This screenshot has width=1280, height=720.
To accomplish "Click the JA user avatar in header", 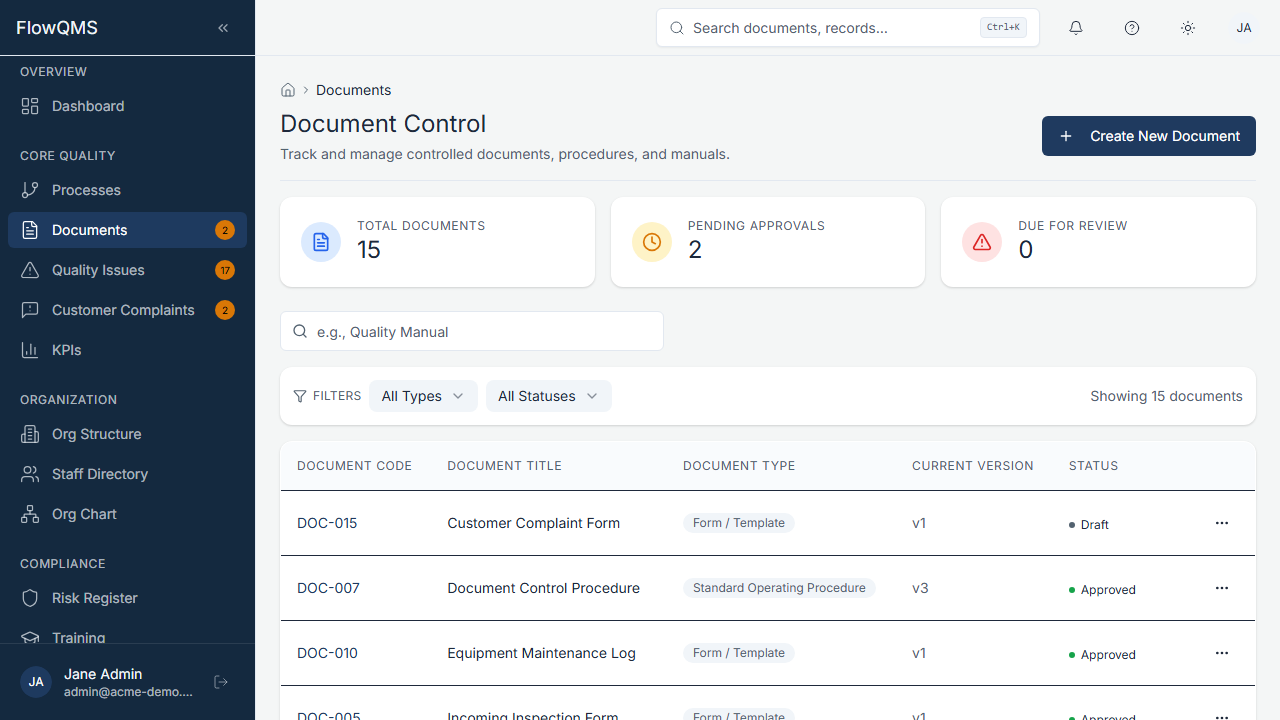I will click(1244, 28).
